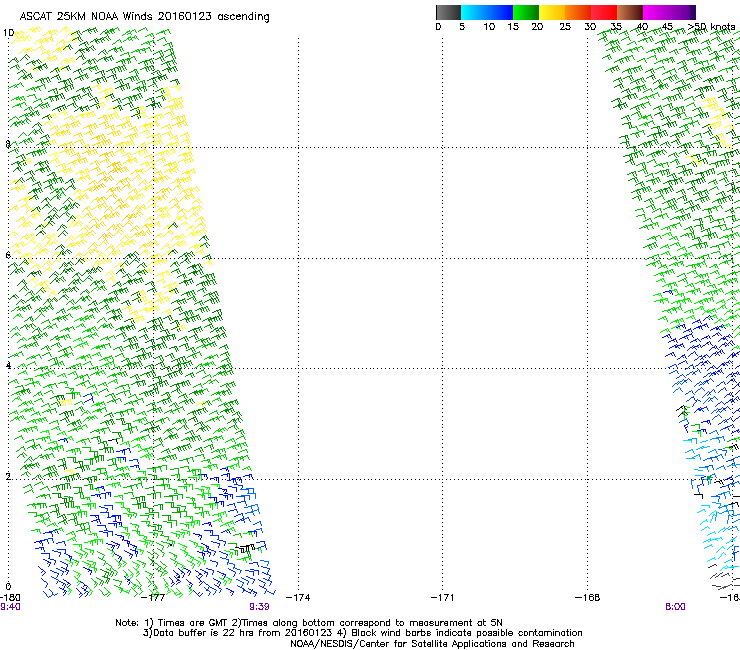Click the longitude label '-171'
Viewport: 740px width, 650px height.
pos(443,598)
